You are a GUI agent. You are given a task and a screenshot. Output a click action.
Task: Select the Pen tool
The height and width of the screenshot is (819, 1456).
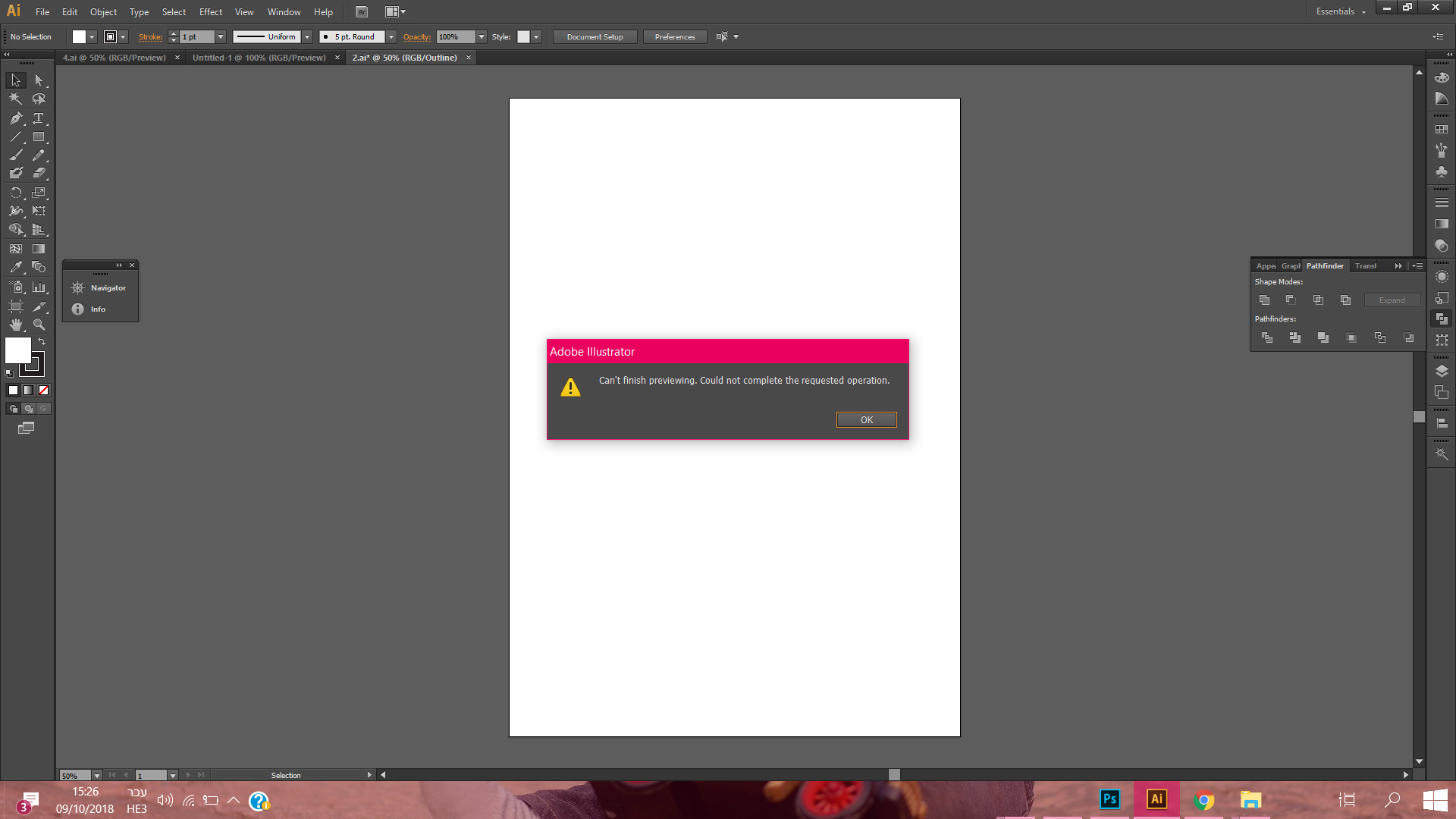[x=15, y=118]
